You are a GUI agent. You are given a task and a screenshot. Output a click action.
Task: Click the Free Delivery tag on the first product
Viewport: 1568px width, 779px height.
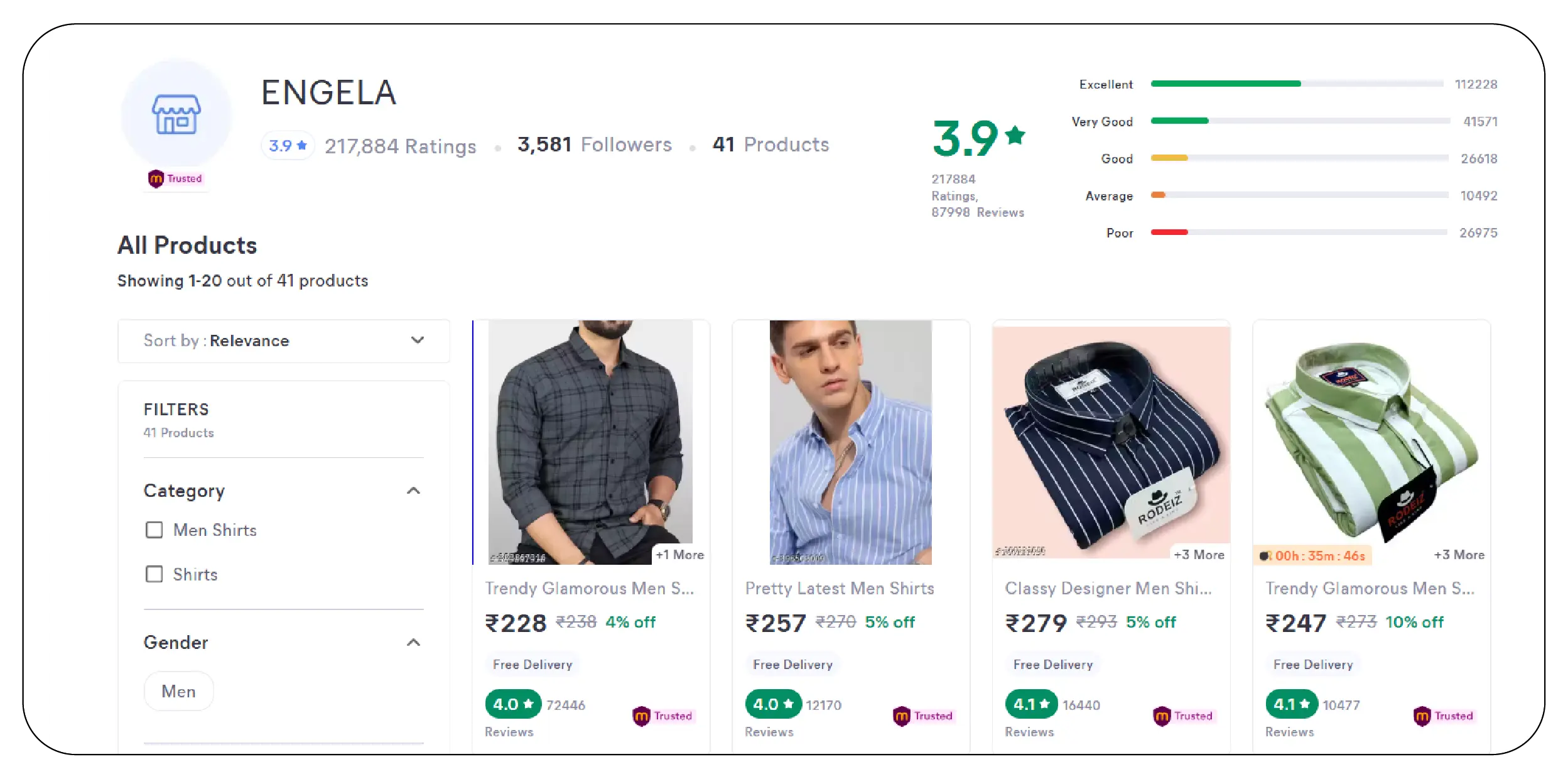coord(532,664)
